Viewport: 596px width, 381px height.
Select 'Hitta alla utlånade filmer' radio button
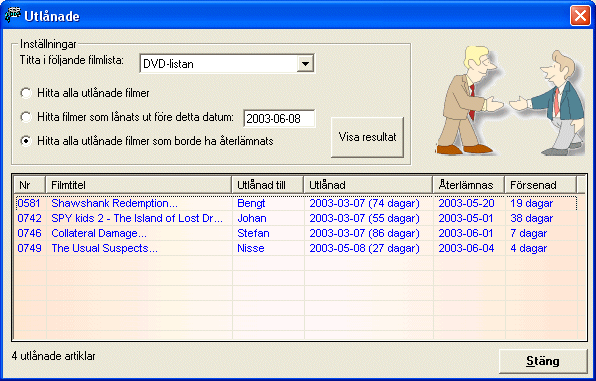point(26,93)
